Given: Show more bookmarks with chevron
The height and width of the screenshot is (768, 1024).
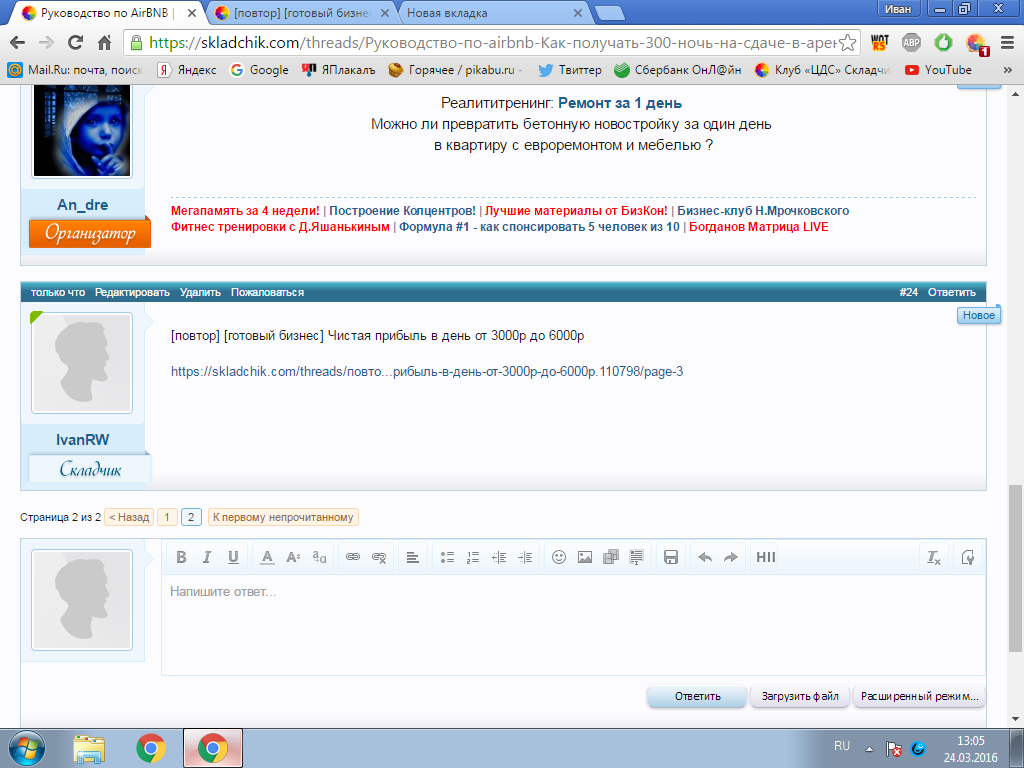Looking at the screenshot, I should [1007, 70].
